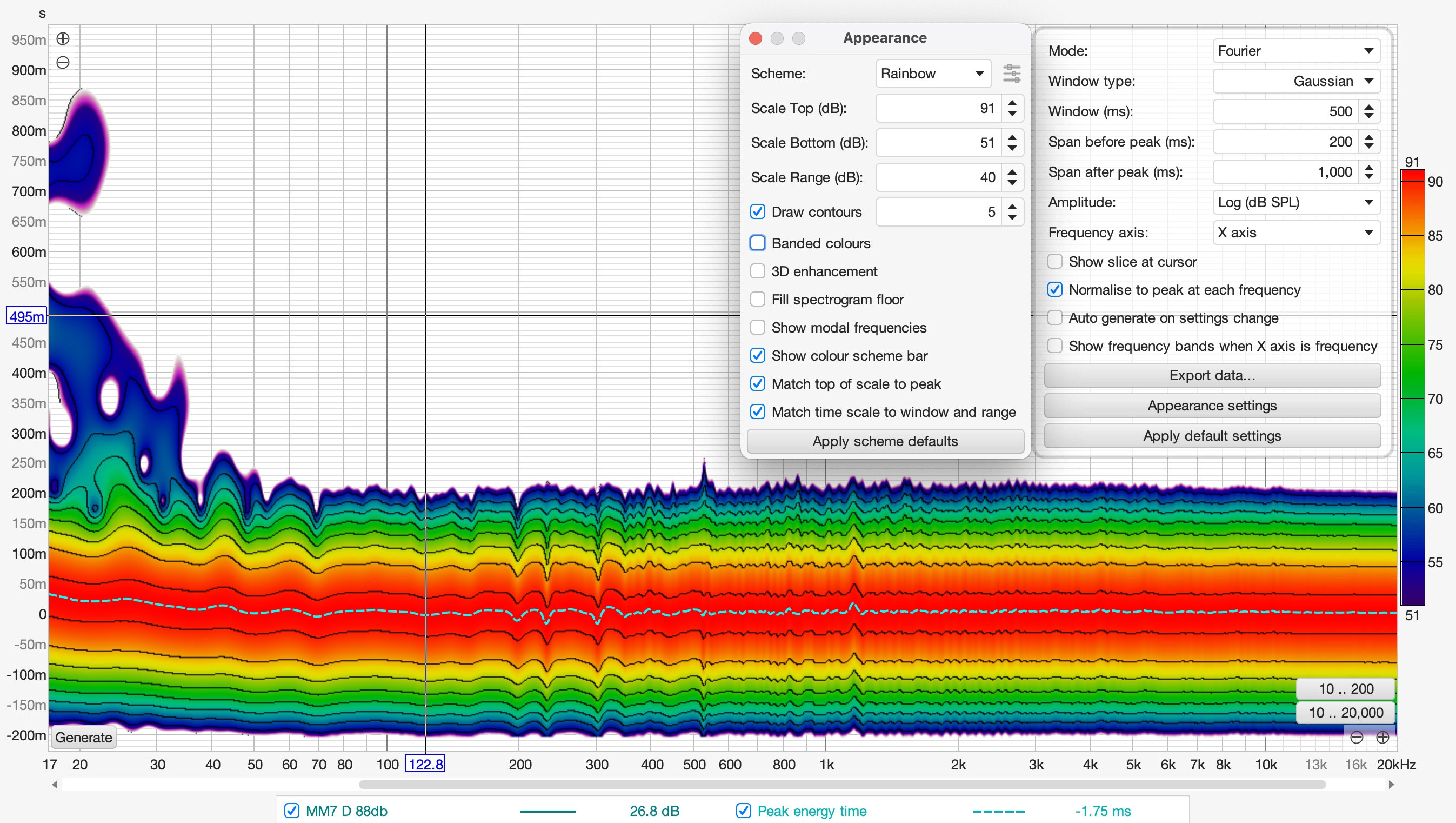Click the Scale Bottom (dB) field showing 51
Image resolution: width=1456 pixels, height=823 pixels.
(x=938, y=143)
